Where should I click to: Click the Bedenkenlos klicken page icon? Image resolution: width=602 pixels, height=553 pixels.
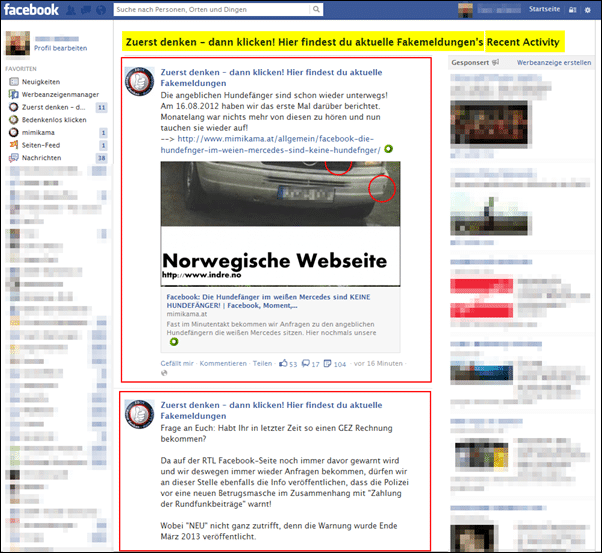pos(14,120)
